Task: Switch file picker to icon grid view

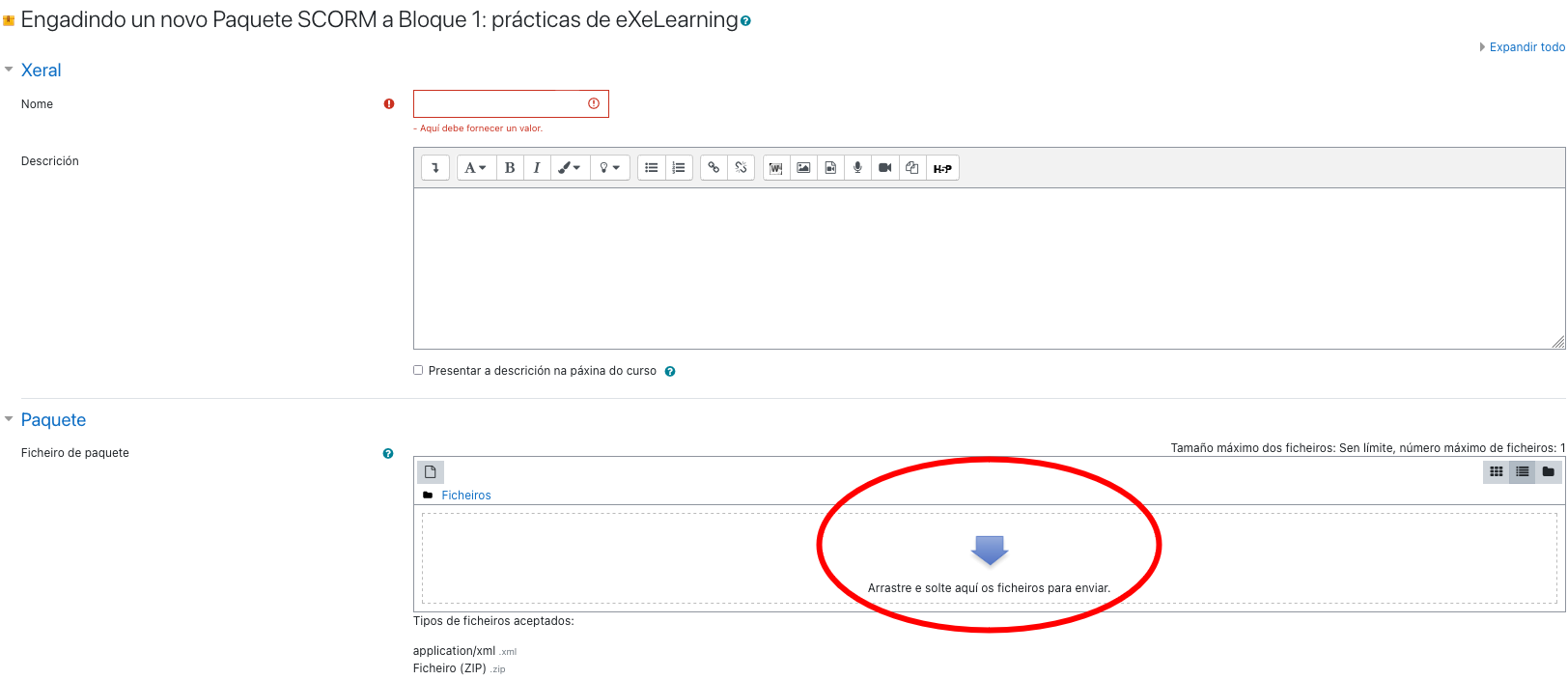Action: pos(1497,472)
